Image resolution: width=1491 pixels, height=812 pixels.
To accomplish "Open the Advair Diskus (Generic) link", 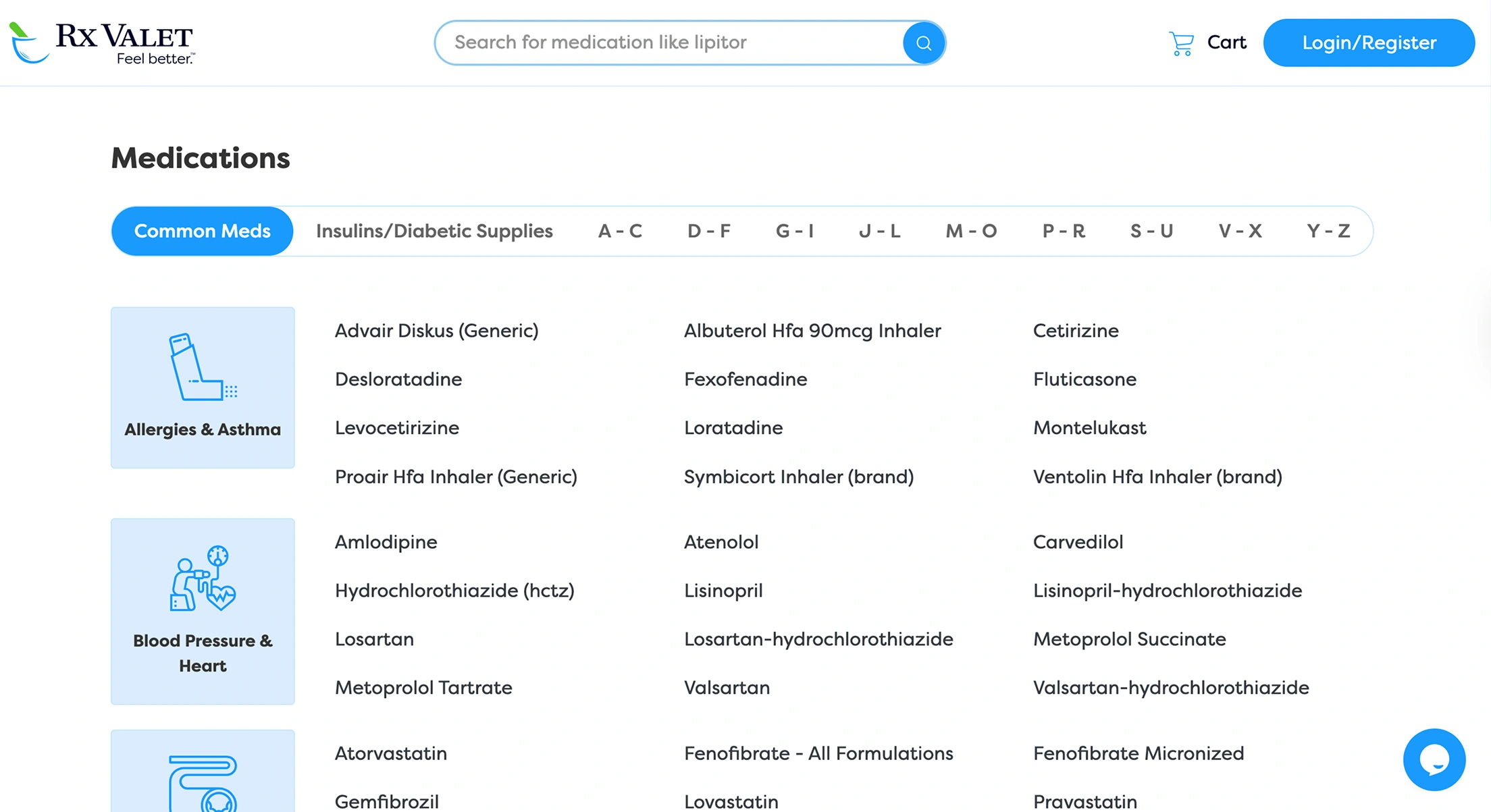I will (x=436, y=331).
